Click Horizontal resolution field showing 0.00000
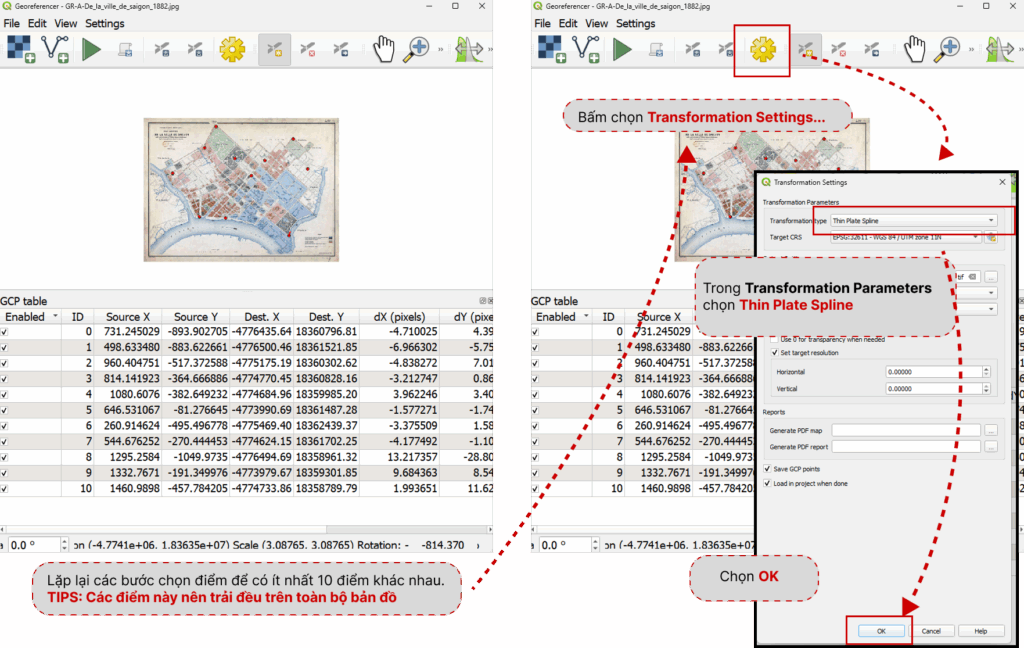This screenshot has width=1024, height=648. (934, 372)
